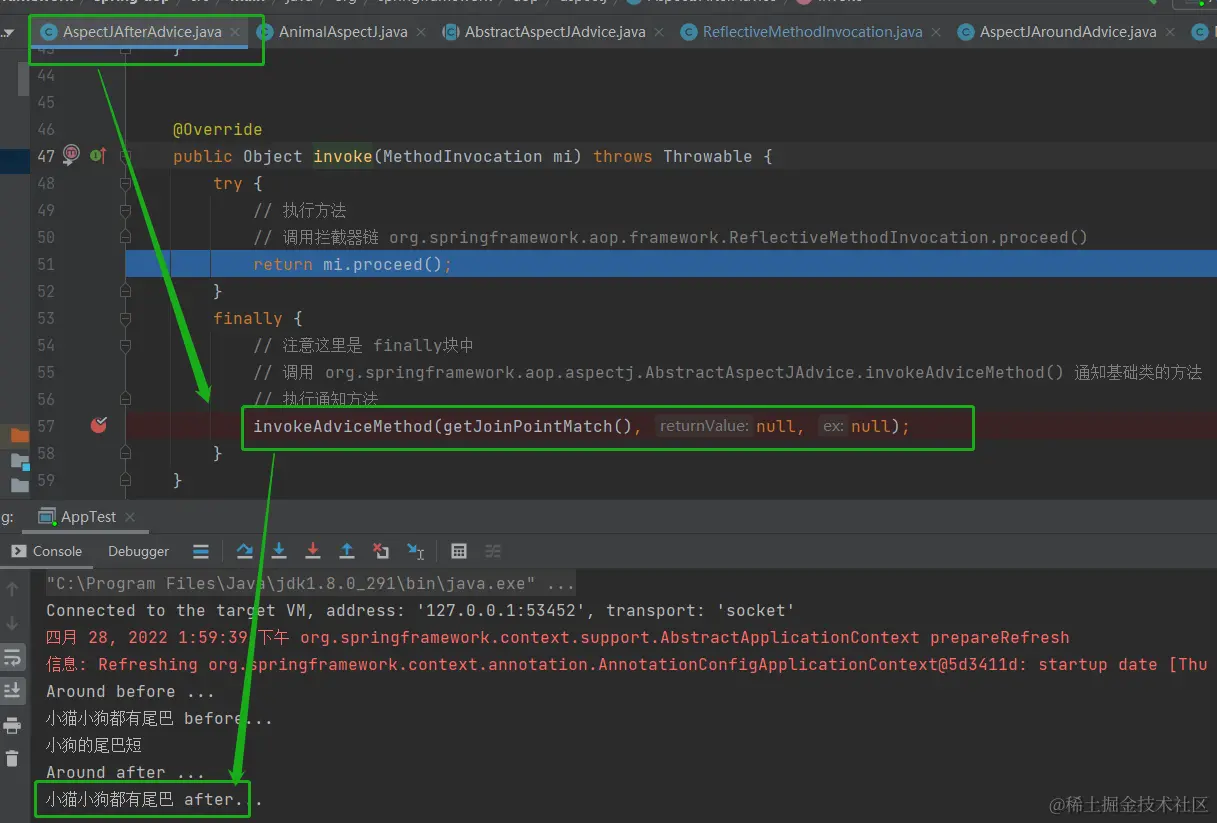
Task: Click the fold end marker at line 58
Action: pyautogui.click(x=125, y=453)
